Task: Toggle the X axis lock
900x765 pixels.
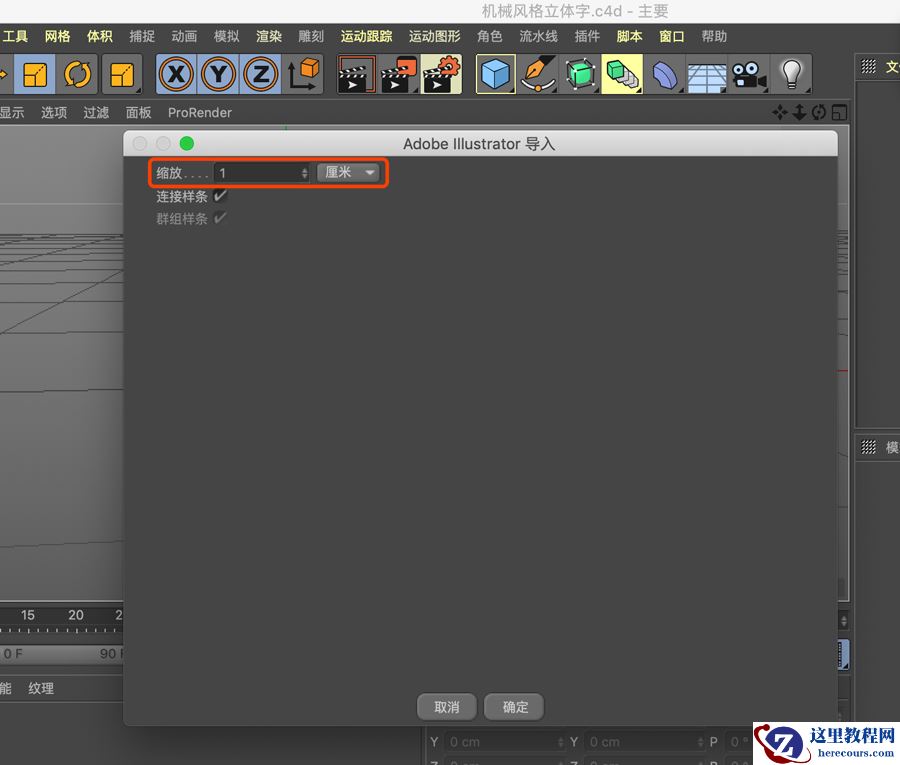Action: pyautogui.click(x=178, y=75)
